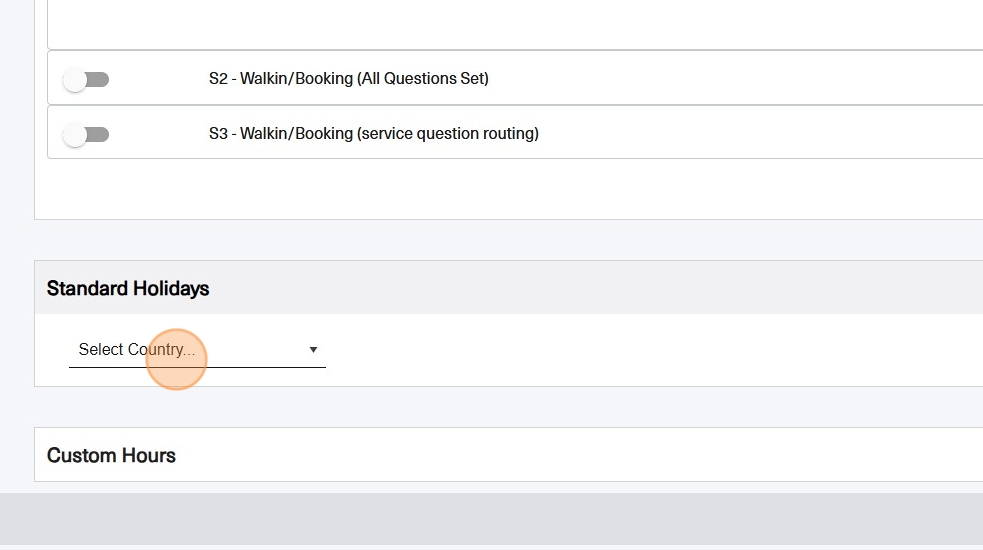The image size is (983, 550).
Task: Enable the S2 Walkin/Booking toggle
Action: [x=86, y=79]
